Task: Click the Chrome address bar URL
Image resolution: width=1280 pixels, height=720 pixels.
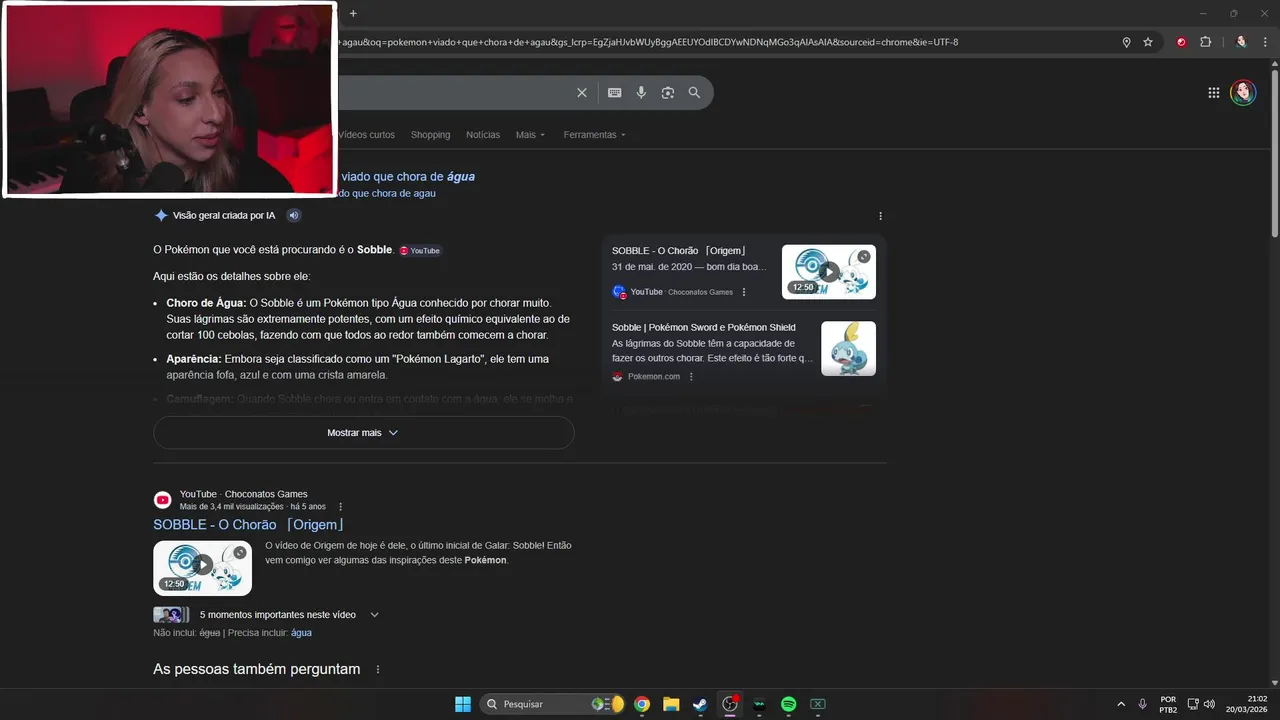Action: coord(648,42)
